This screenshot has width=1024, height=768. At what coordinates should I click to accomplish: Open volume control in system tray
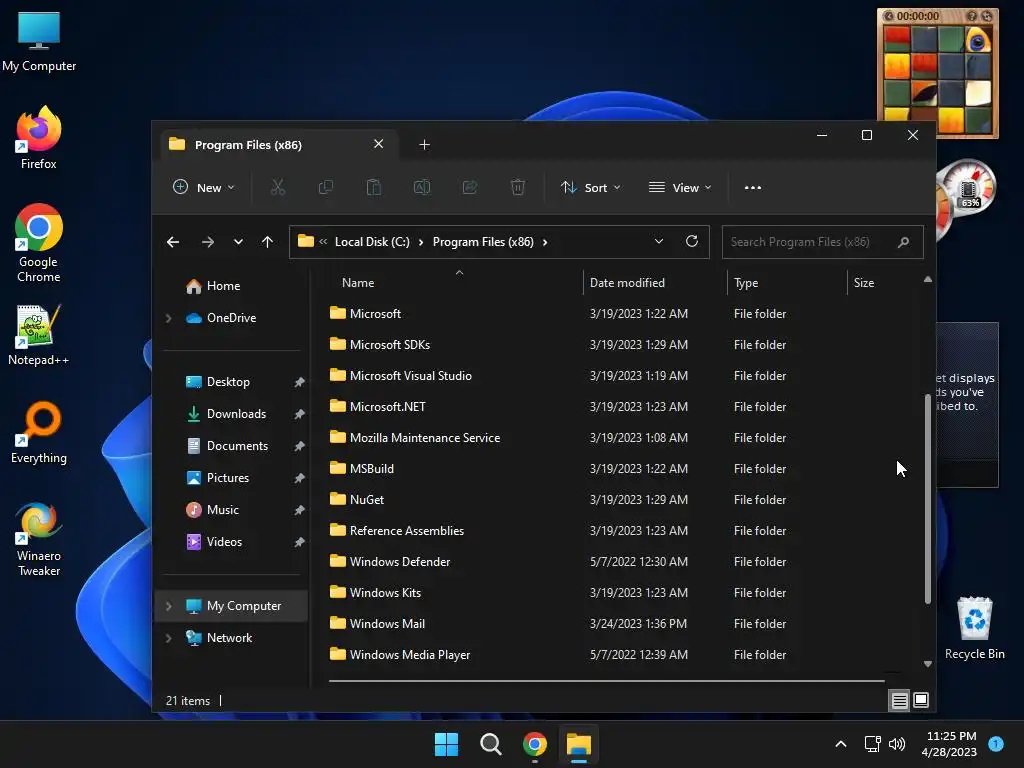pyautogui.click(x=897, y=744)
